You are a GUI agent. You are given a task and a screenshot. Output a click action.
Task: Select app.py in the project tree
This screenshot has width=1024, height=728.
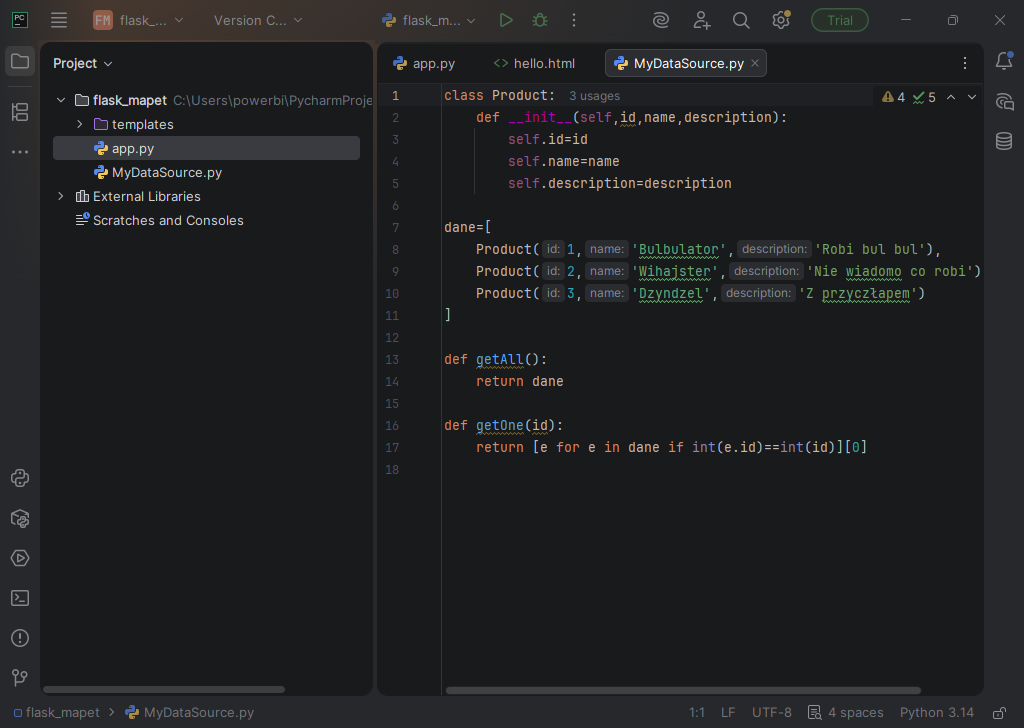tap(206, 148)
